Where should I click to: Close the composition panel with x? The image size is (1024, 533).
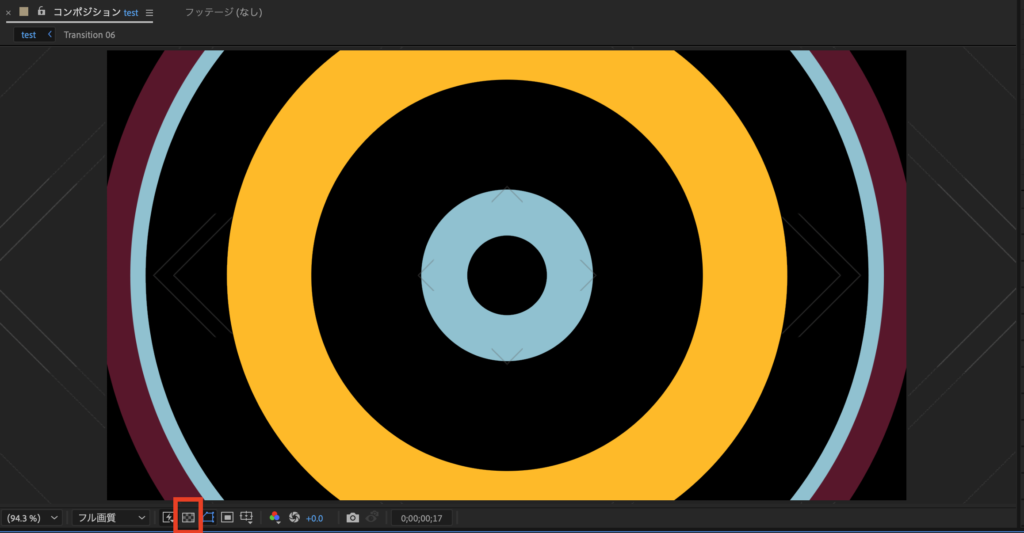[8, 12]
